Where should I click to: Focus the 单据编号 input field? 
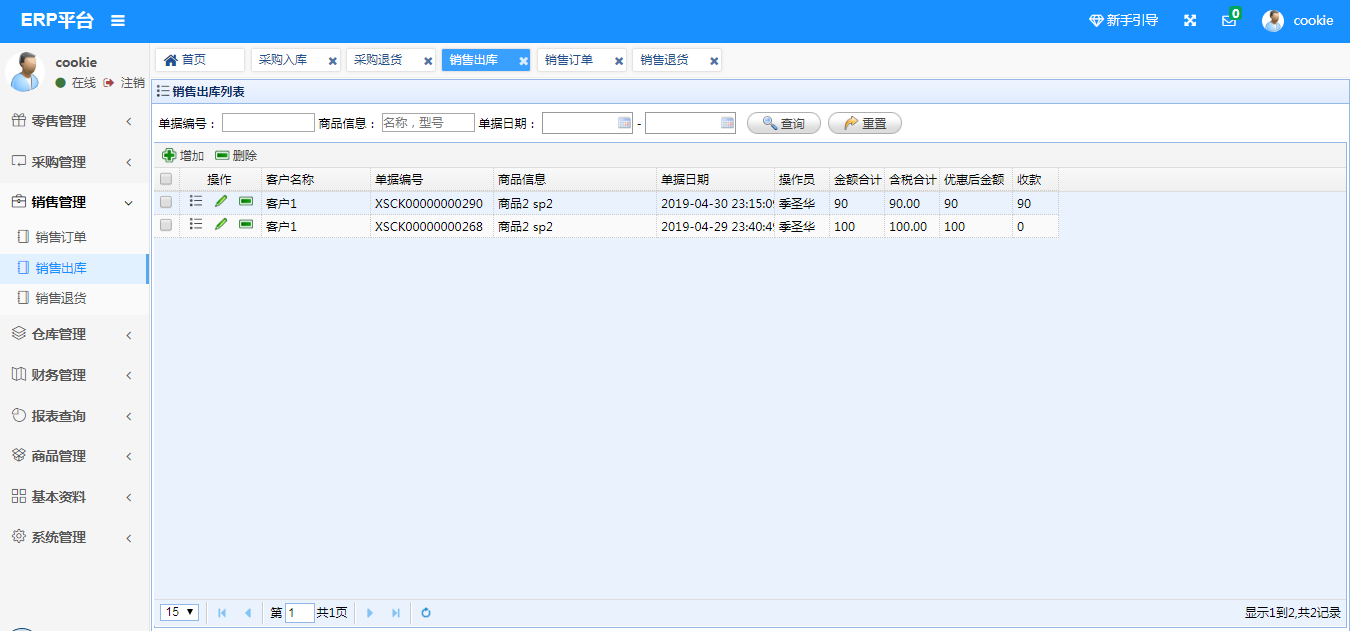(x=268, y=123)
